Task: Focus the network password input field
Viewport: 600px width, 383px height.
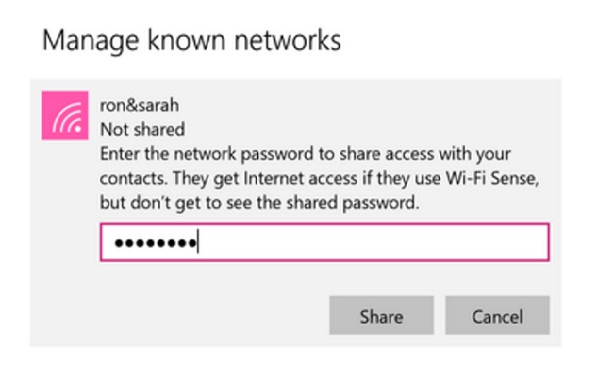Action: pyautogui.click(x=325, y=242)
